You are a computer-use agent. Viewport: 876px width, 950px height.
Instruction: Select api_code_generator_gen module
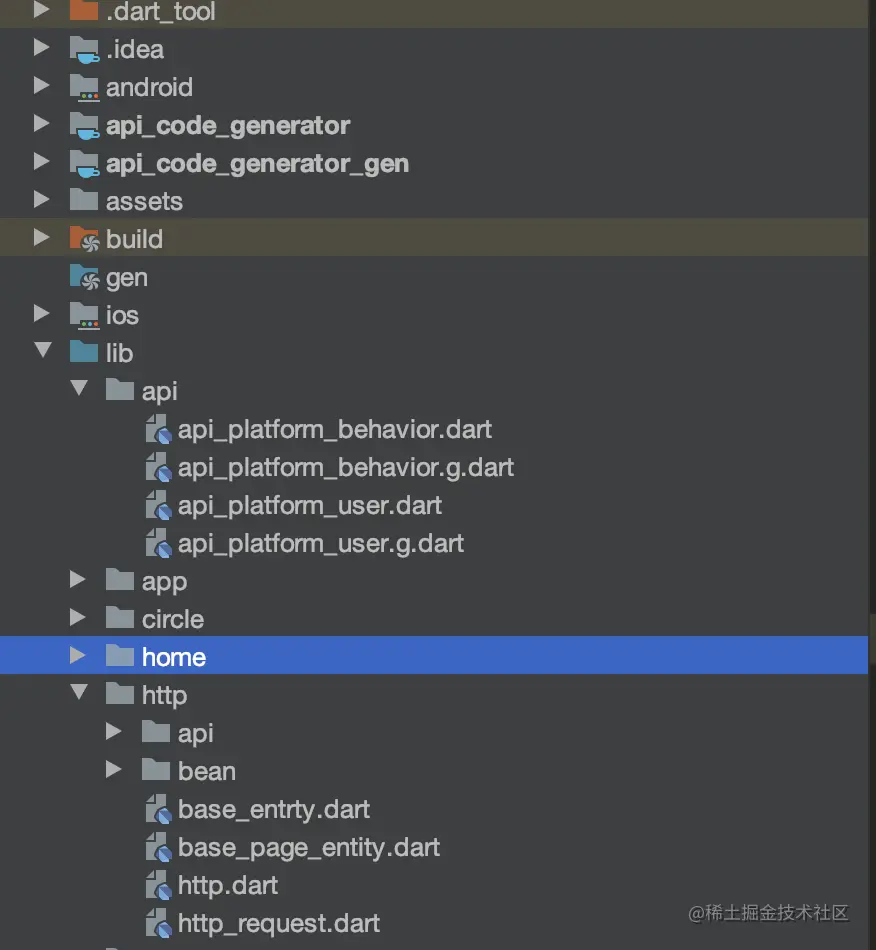pos(257,163)
